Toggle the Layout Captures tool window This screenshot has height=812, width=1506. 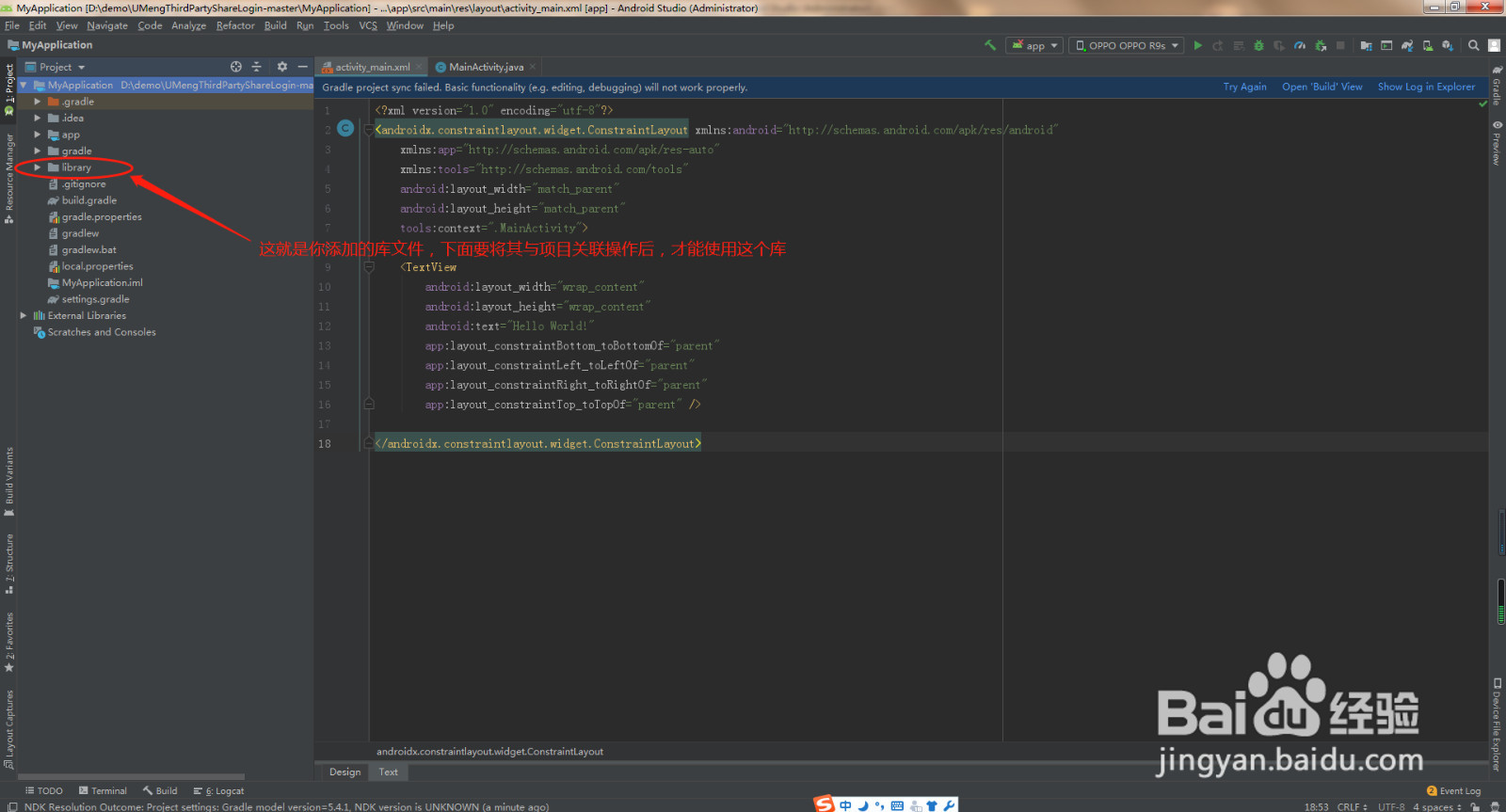click(x=9, y=729)
